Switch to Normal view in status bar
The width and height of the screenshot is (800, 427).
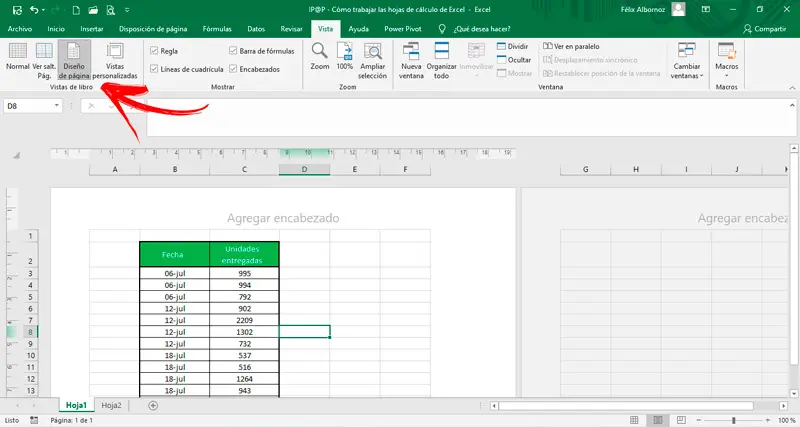coord(634,420)
